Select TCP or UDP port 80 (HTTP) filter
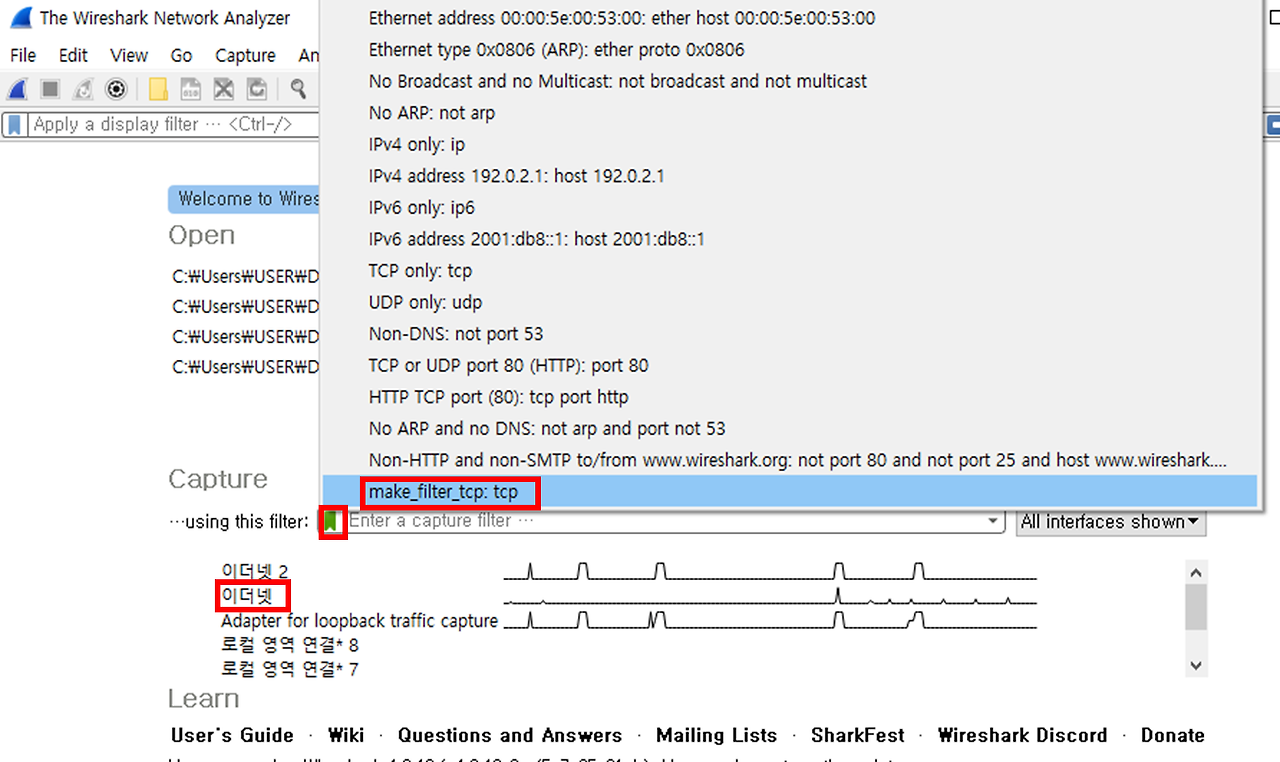The width and height of the screenshot is (1280, 762). (x=788, y=366)
